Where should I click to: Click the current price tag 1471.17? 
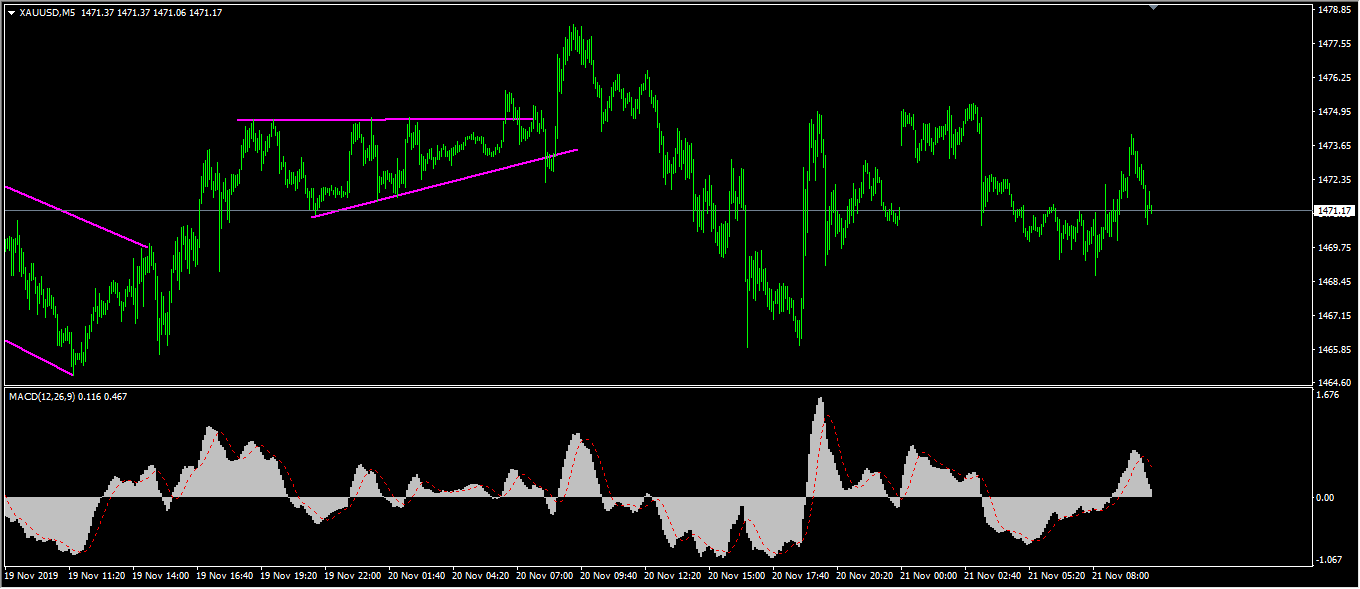pyautogui.click(x=1335, y=211)
